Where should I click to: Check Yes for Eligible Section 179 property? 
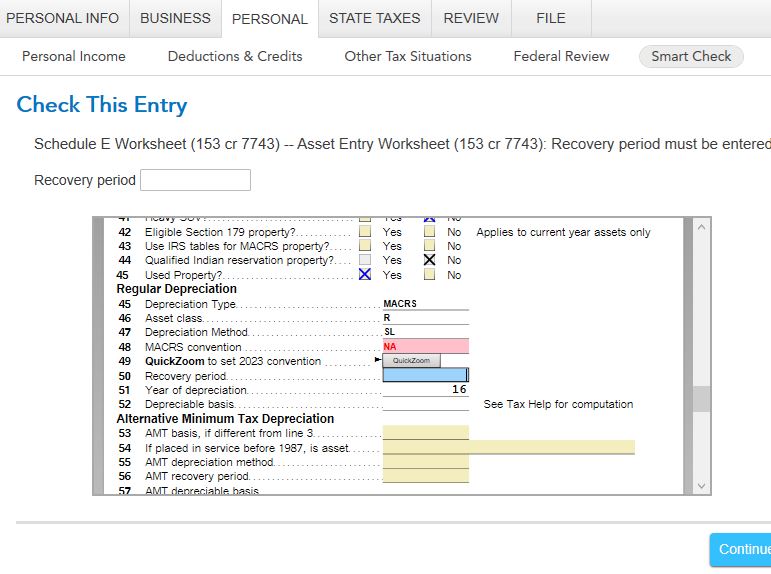pos(365,232)
